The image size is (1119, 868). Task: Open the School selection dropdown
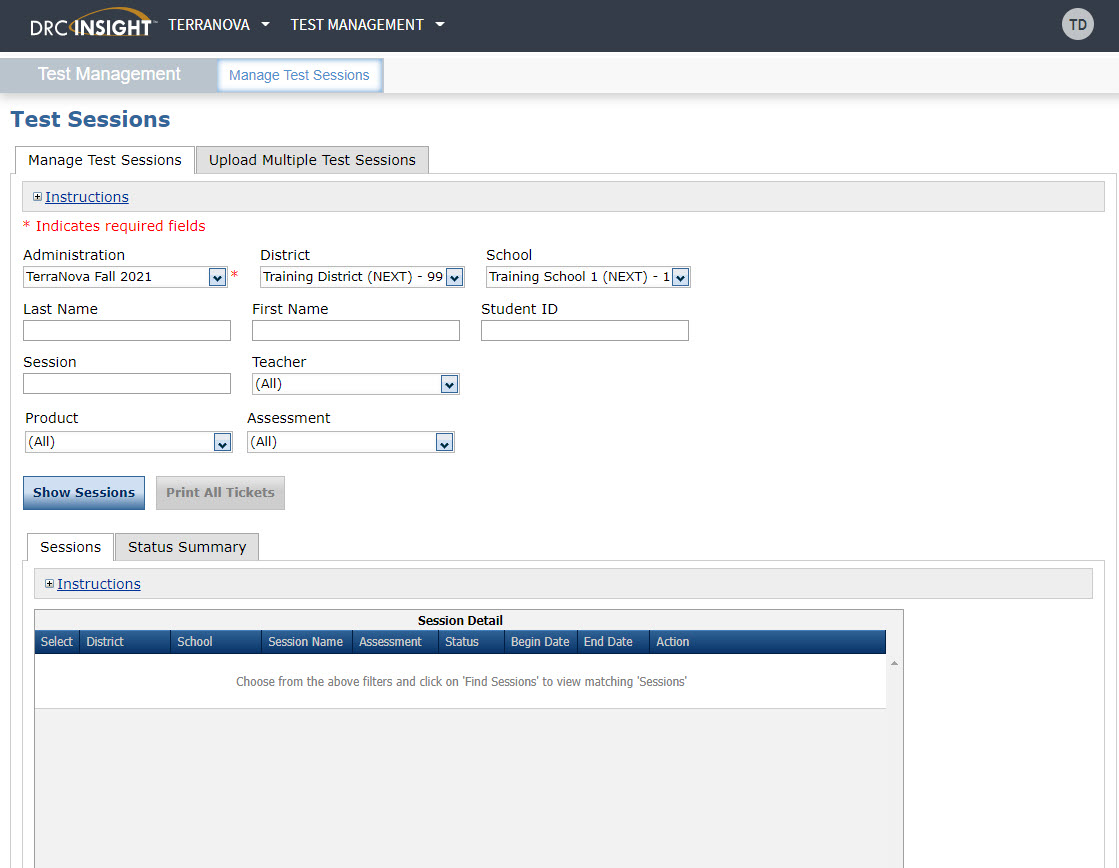(x=680, y=277)
